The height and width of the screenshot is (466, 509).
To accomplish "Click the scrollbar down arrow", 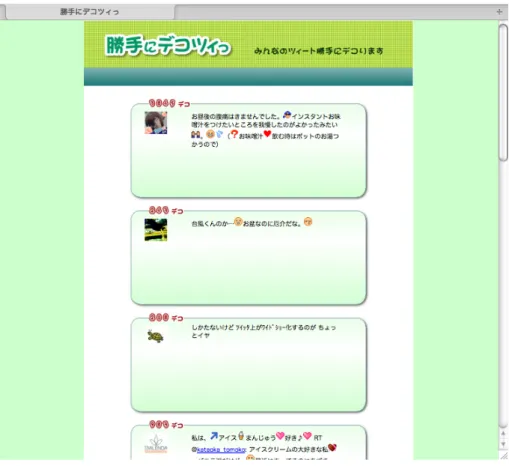I will click(503, 444).
